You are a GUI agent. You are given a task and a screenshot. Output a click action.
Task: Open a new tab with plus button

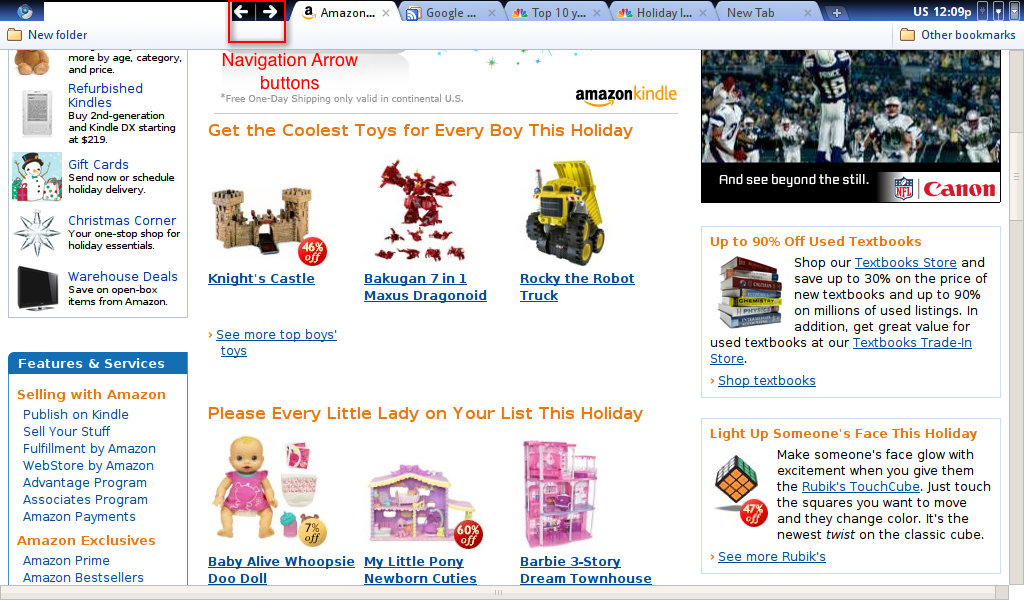point(837,12)
